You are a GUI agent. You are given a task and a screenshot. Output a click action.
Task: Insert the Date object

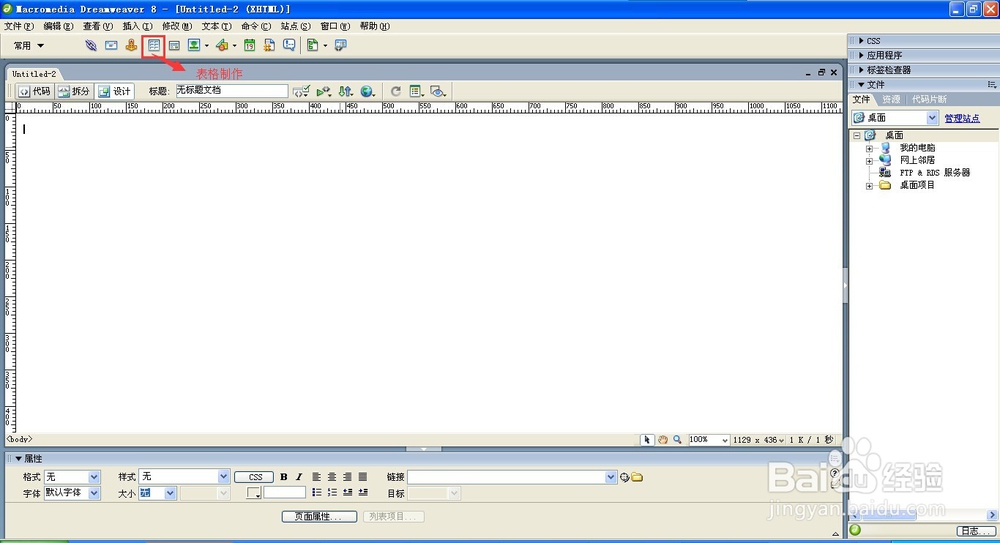coord(249,45)
